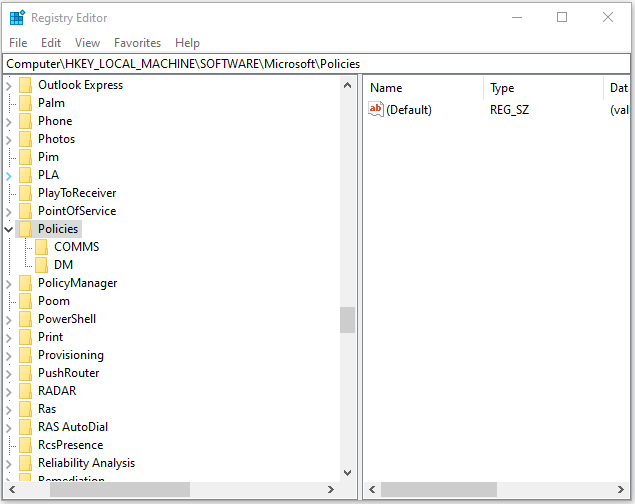Image resolution: width=635 pixels, height=504 pixels.
Task: Click values pane horizontal scrollbar thumb
Action: click(x=439, y=489)
